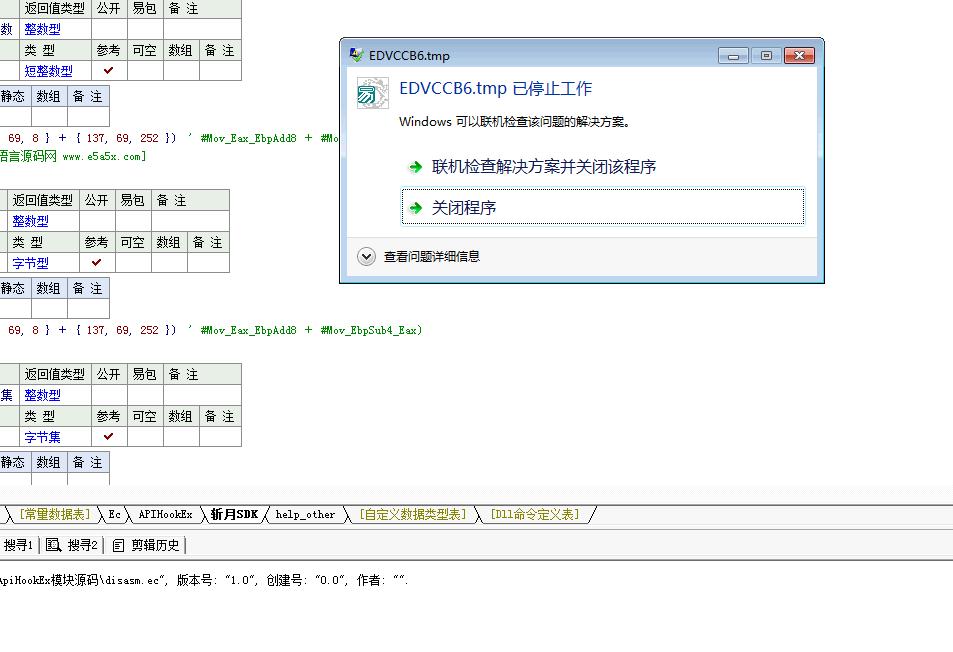953x652 pixels.
Task: Click the heading 'EDVCCB6.tmp 已停止工作'
Action: pyautogui.click(x=495, y=89)
